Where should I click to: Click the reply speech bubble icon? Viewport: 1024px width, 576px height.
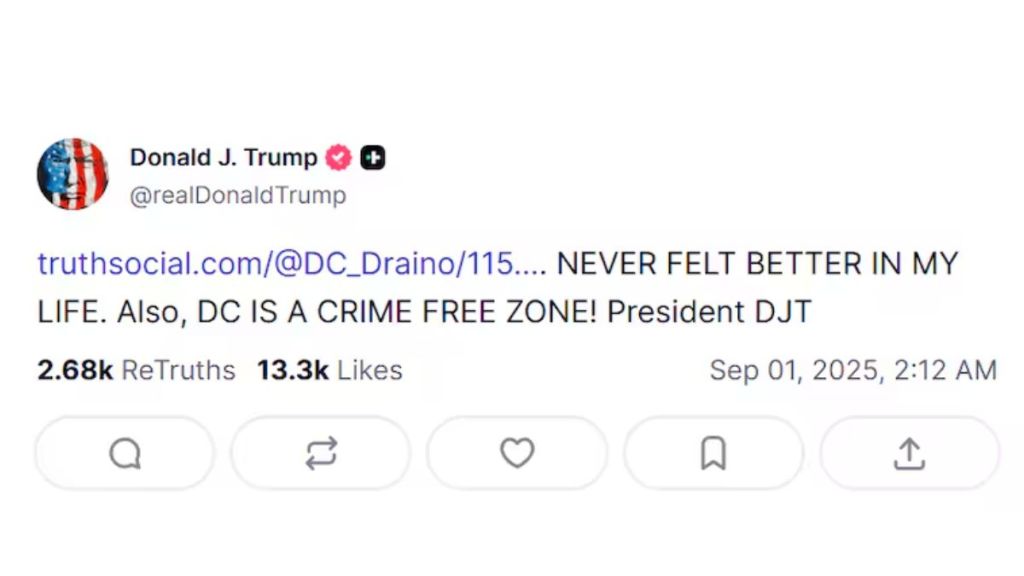[125, 453]
